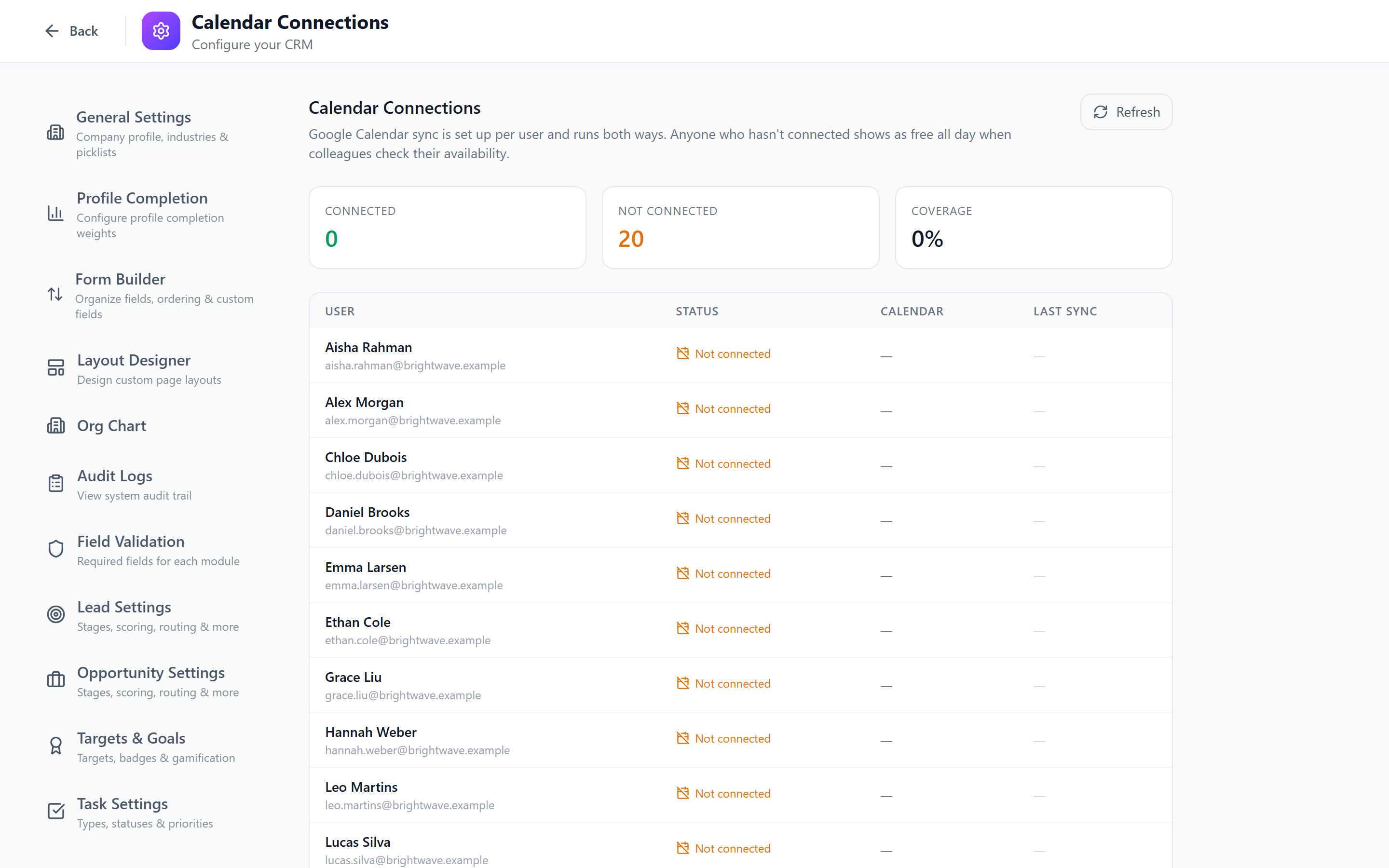The width and height of the screenshot is (1389, 868).
Task: Click the purple gear settings icon
Action: tap(161, 31)
